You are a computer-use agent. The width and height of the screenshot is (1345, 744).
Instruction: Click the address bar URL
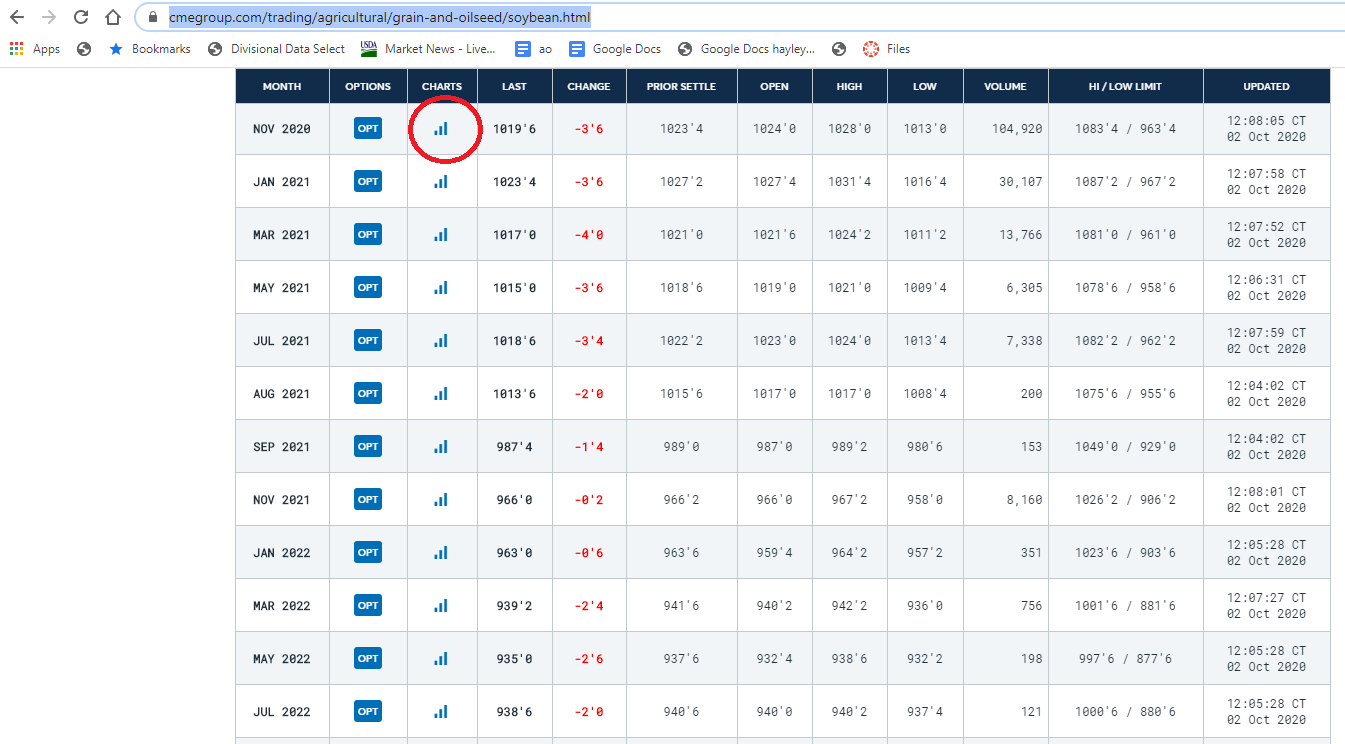coord(380,17)
